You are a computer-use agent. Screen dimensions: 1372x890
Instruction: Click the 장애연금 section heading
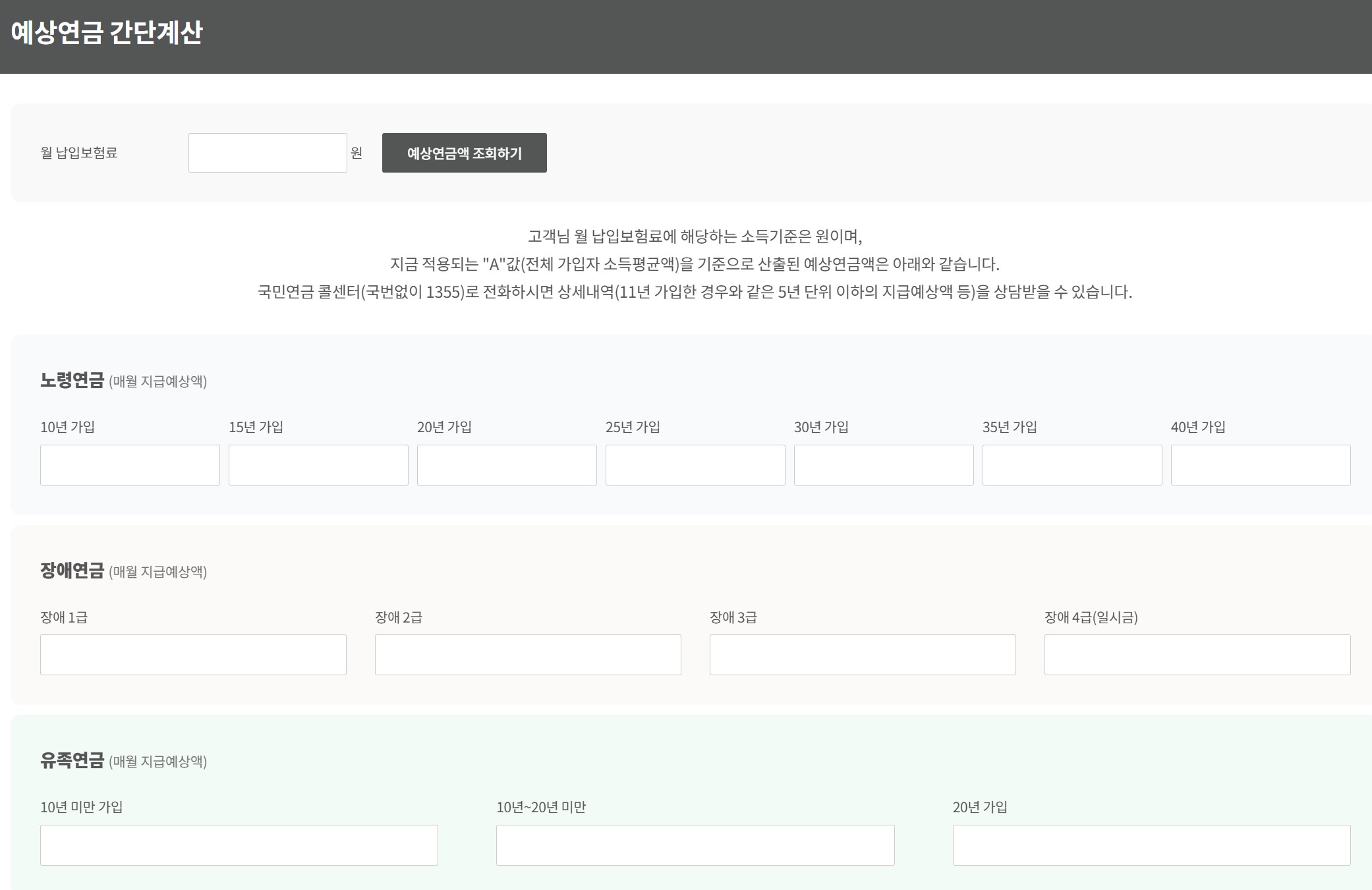coord(72,570)
